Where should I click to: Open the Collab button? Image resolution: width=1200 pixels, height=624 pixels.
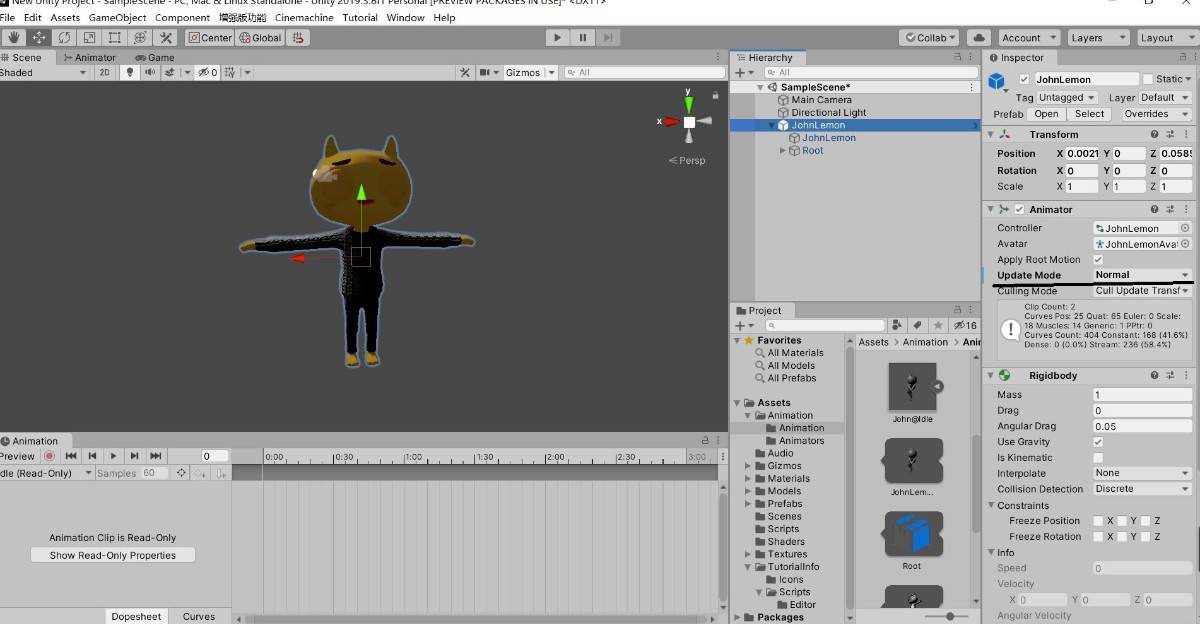point(930,38)
